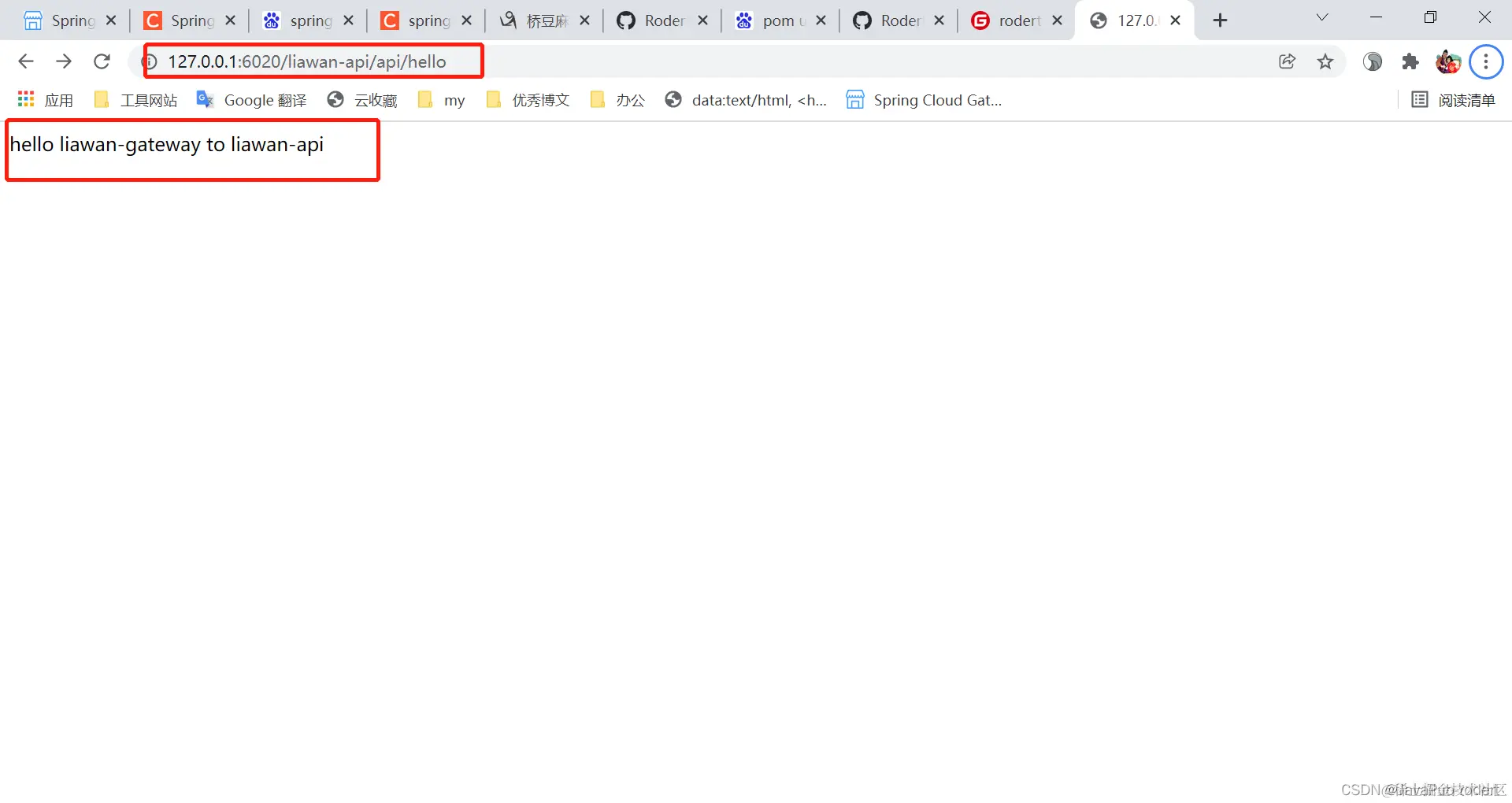View site information icon in address bar

[x=150, y=61]
